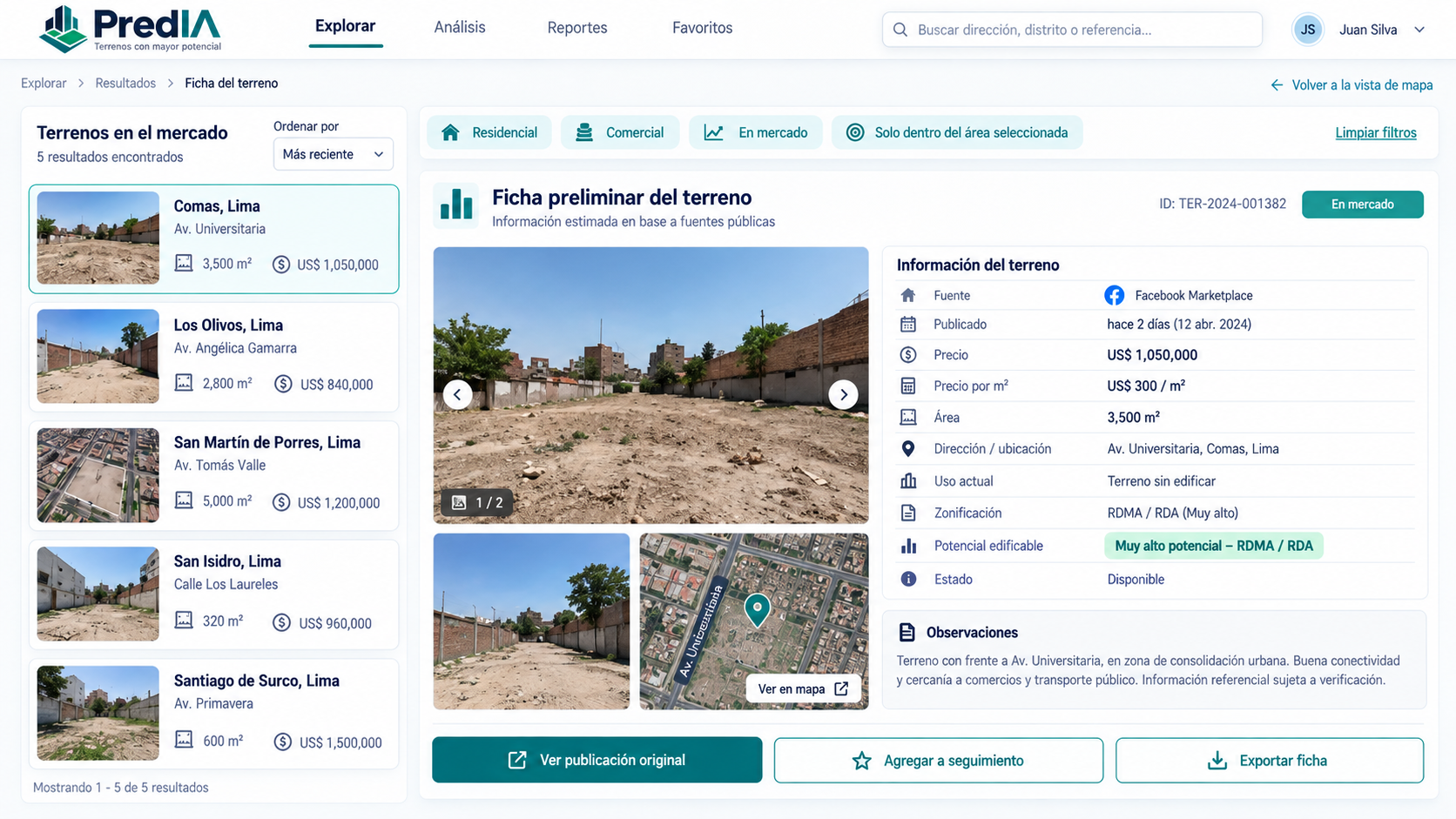Click the bar chart icon beside Potencial edificable
The width and height of the screenshot is (1456, 819).
click(x=908, y=546)
